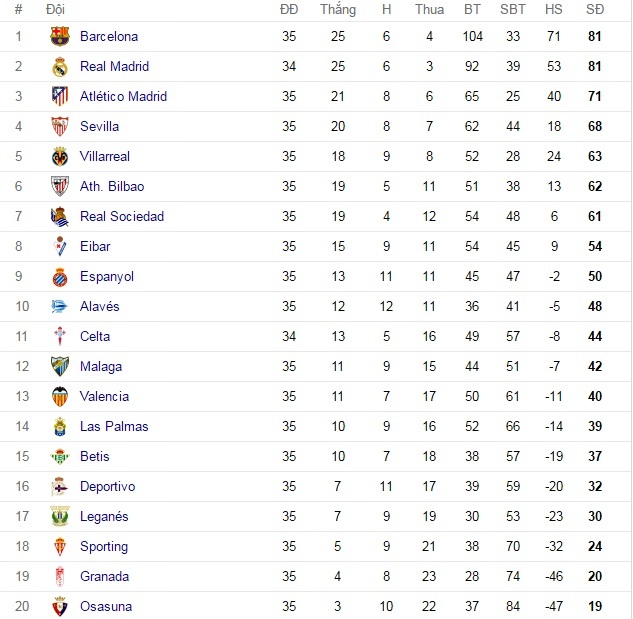Click the SĐ points column header
The width and height of the screenshot is (633, 619).
[x=594, y=9]
